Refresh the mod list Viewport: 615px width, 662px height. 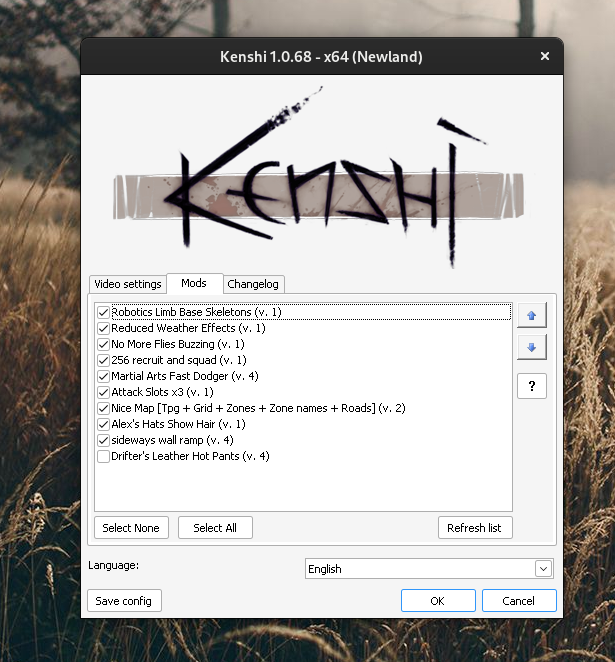coord(475,528)
